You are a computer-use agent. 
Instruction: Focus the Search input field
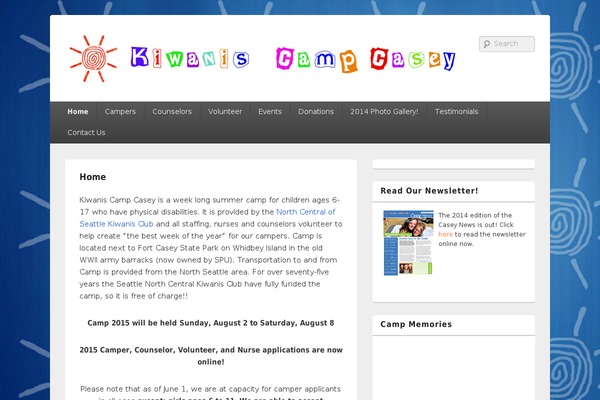point(507,44)
